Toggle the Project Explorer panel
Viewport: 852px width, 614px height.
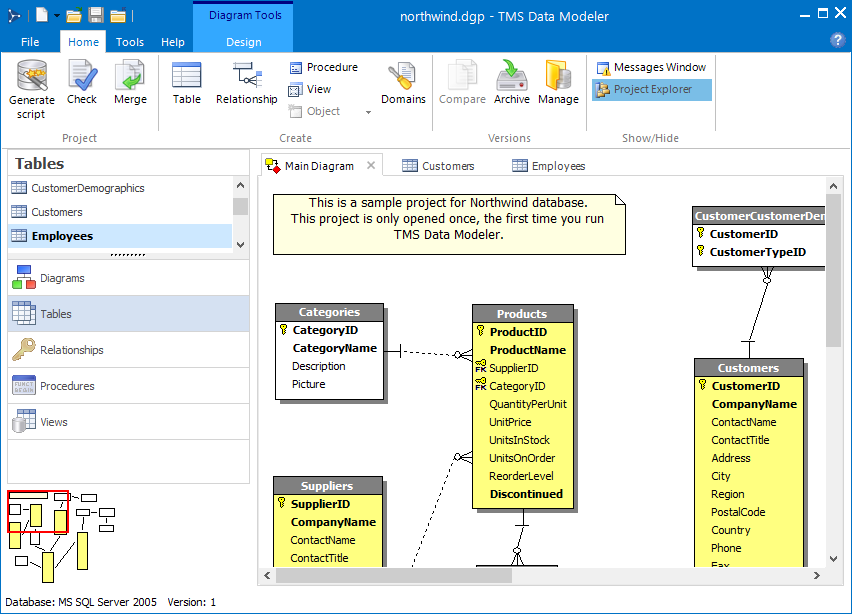[x=651, y=90]
